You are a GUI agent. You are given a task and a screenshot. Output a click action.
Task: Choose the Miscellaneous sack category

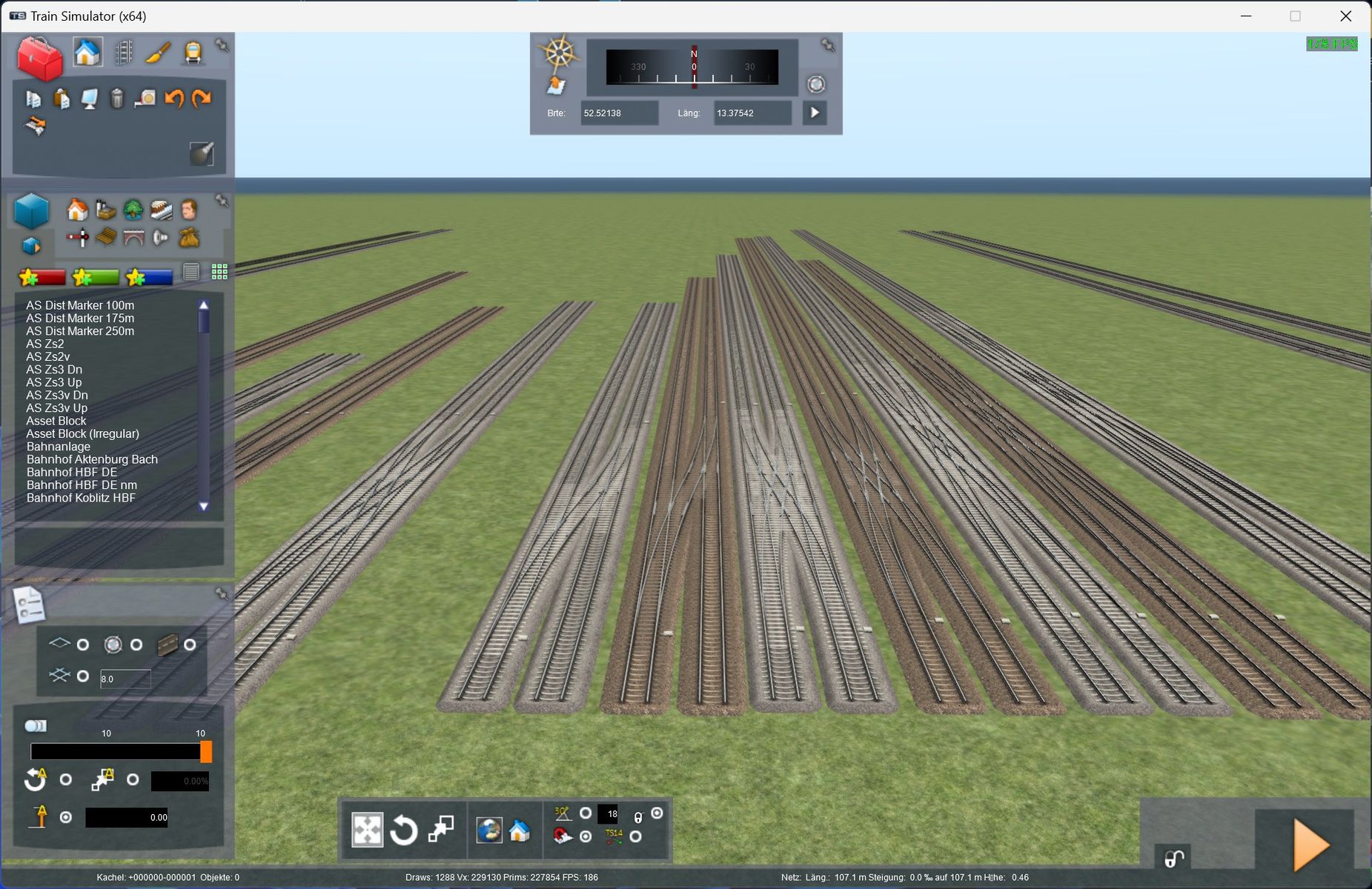tap(189, 238)
